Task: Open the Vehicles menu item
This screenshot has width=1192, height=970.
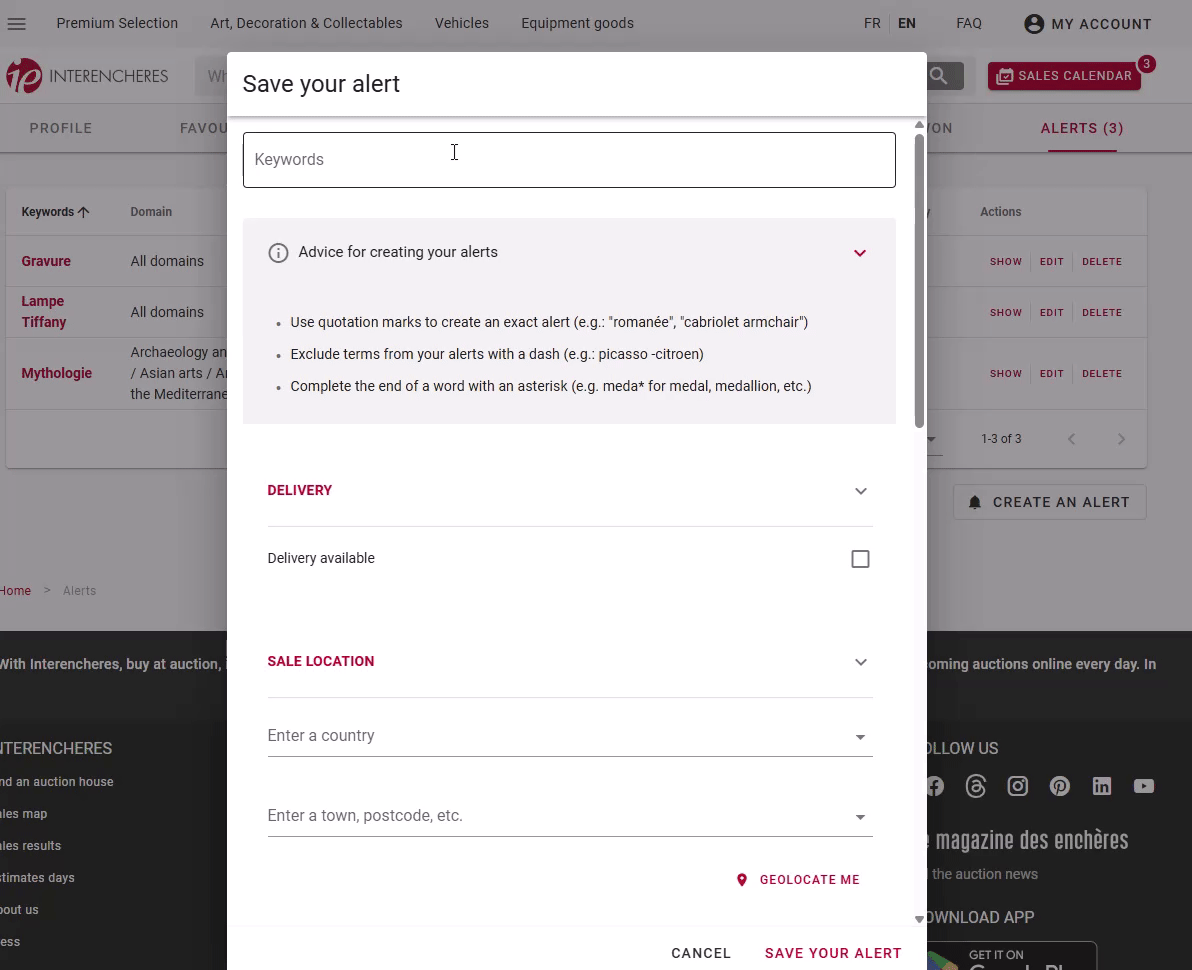Action: pos(462,23)
